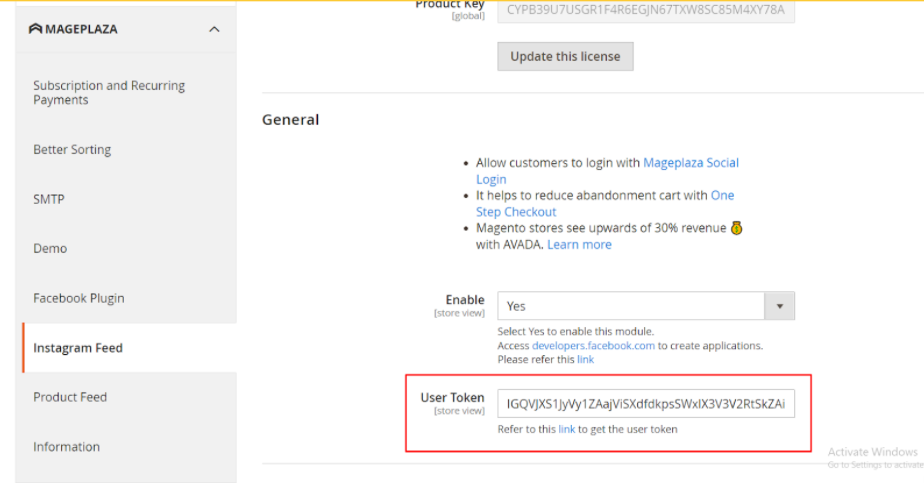Collapse the MAGEPLAZA sidebar section chevron
Viewport: 924px width, 483px height.
(214, 29)
